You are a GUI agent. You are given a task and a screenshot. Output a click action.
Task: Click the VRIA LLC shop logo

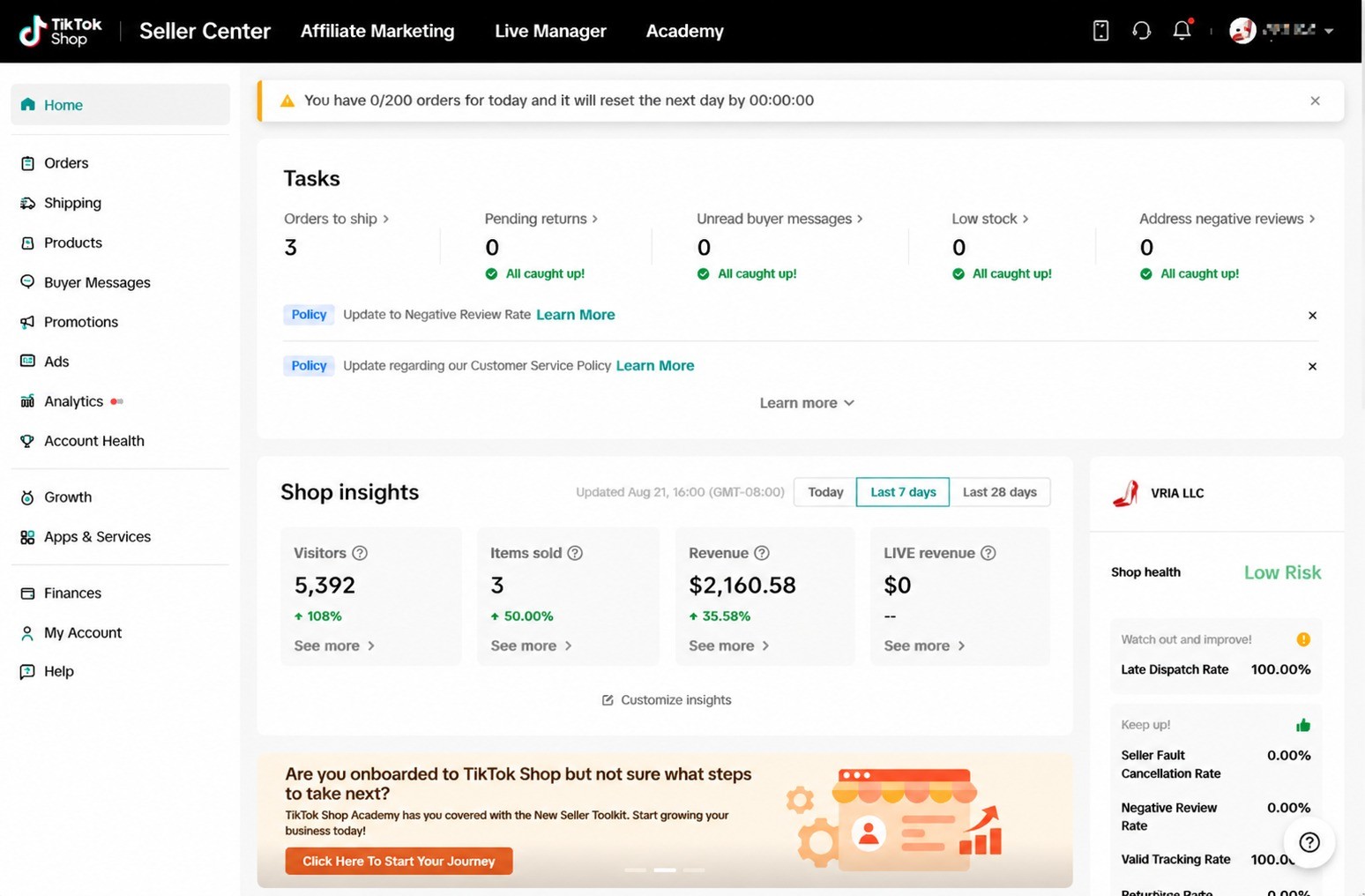[1126, 493]
